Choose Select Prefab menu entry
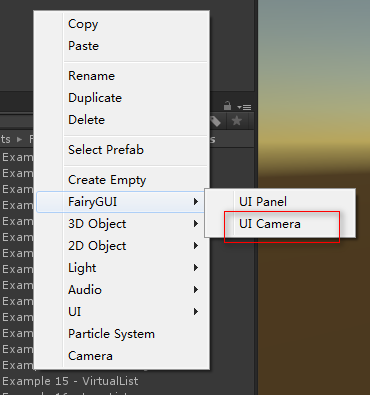This screenshot has height=395, width=370. pos(122,150)
